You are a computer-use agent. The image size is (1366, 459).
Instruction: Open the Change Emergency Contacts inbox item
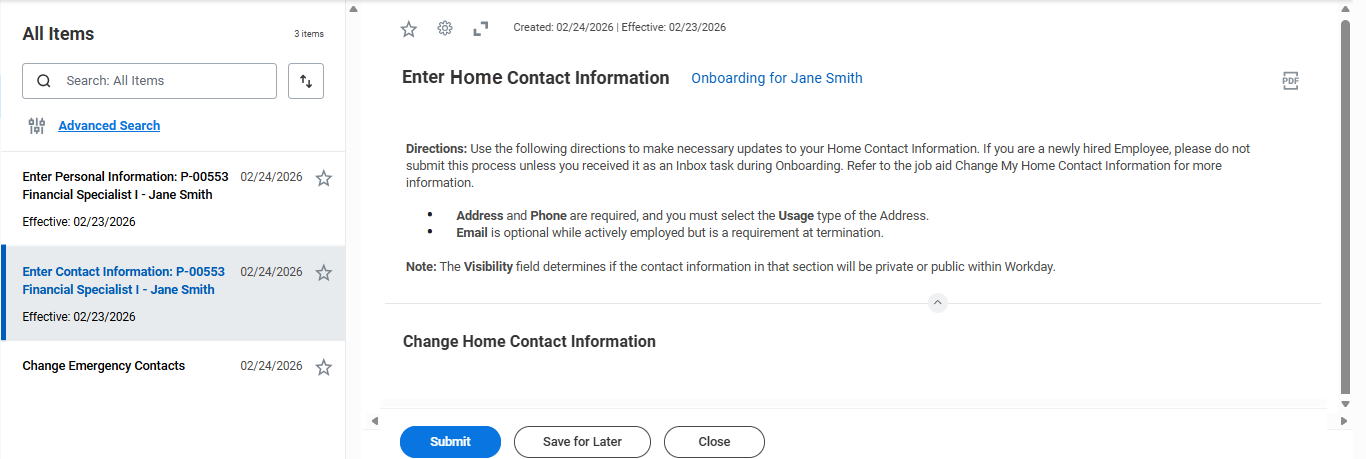pos(104,366)
